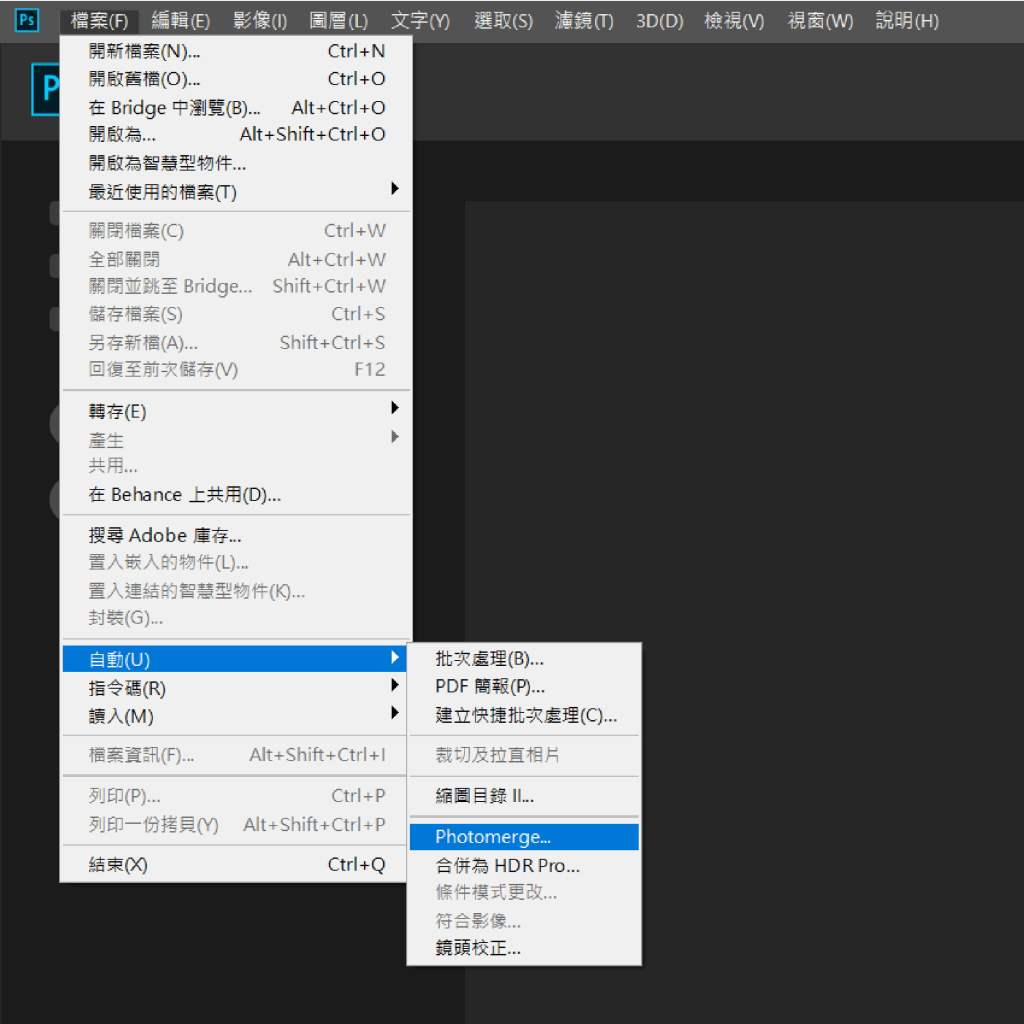Click the Photoshop Ps logo icon

point(27,20)
